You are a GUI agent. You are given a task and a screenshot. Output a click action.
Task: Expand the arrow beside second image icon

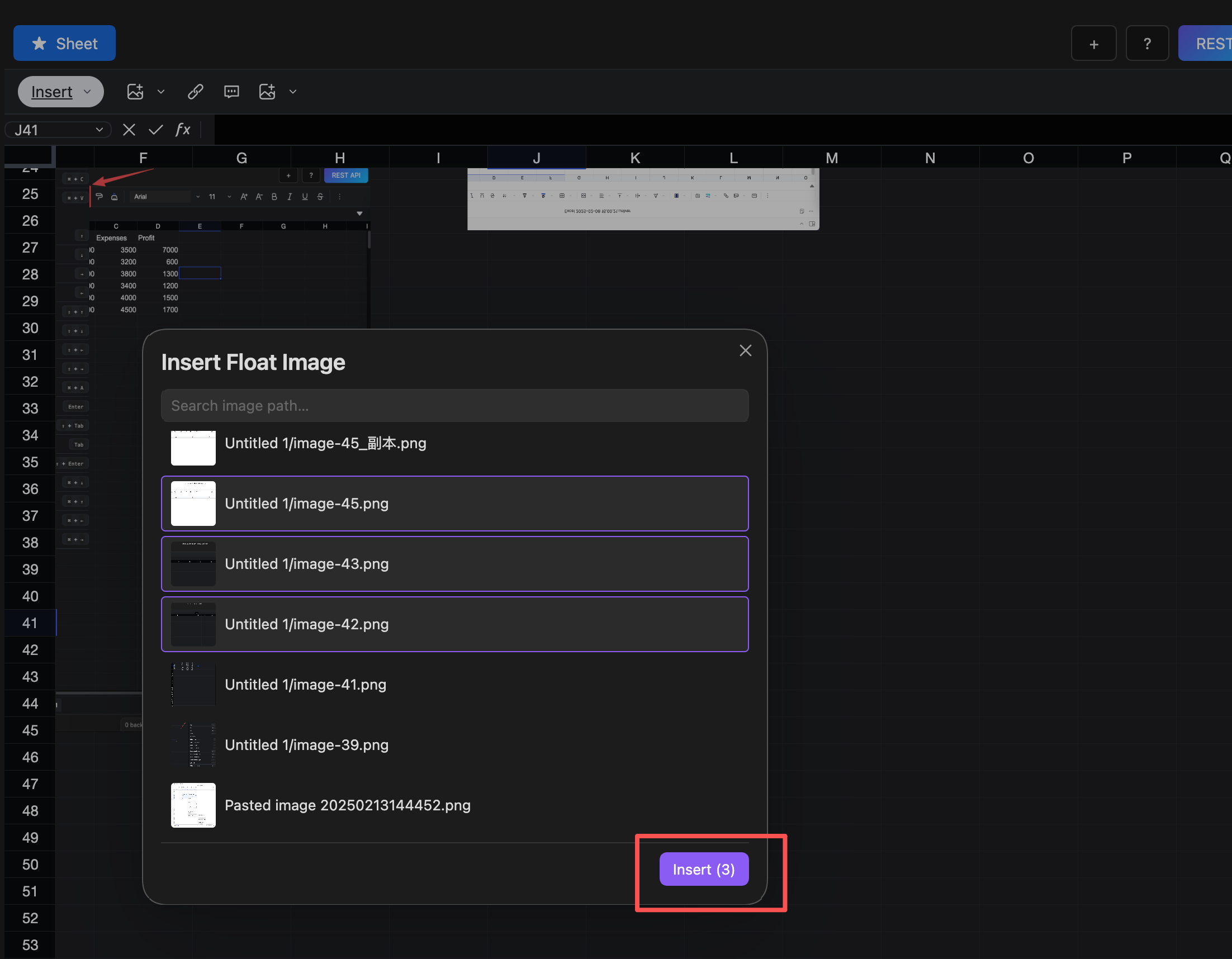[x=293, y=92]
